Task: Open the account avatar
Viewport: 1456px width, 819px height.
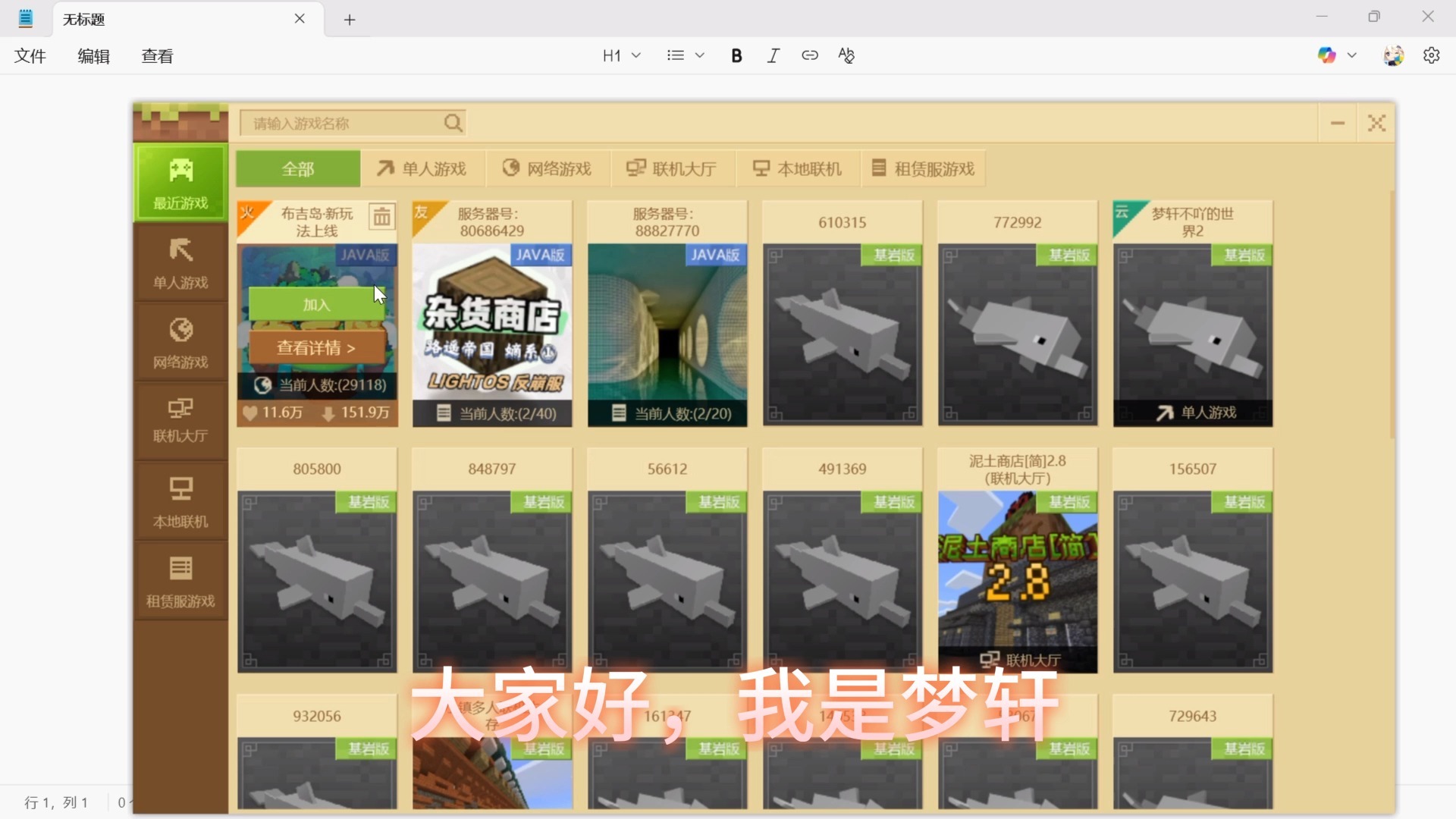Action: 1393,55
